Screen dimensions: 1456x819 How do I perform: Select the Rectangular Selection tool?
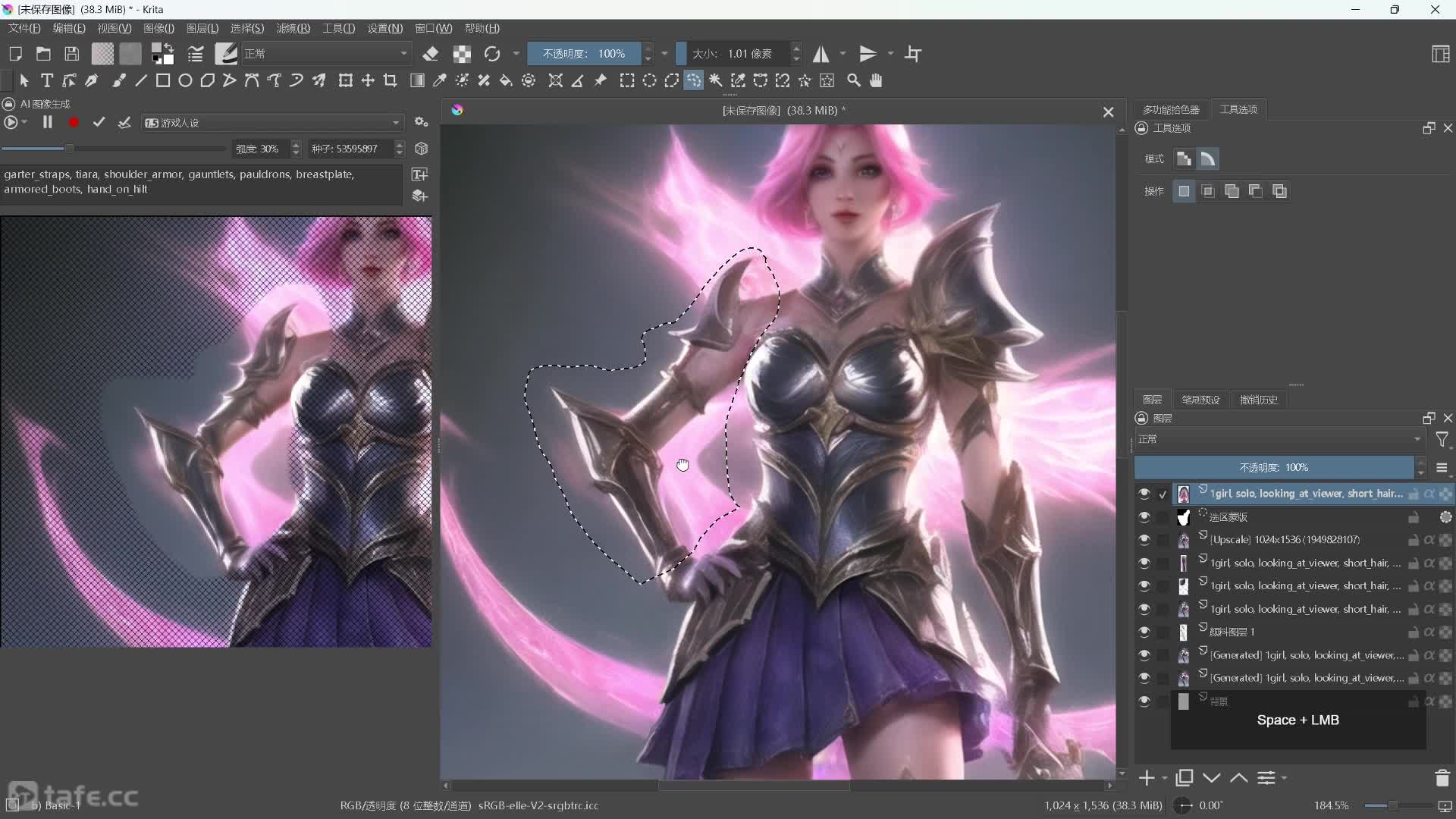pyautogui.click(x=627, y=80)
